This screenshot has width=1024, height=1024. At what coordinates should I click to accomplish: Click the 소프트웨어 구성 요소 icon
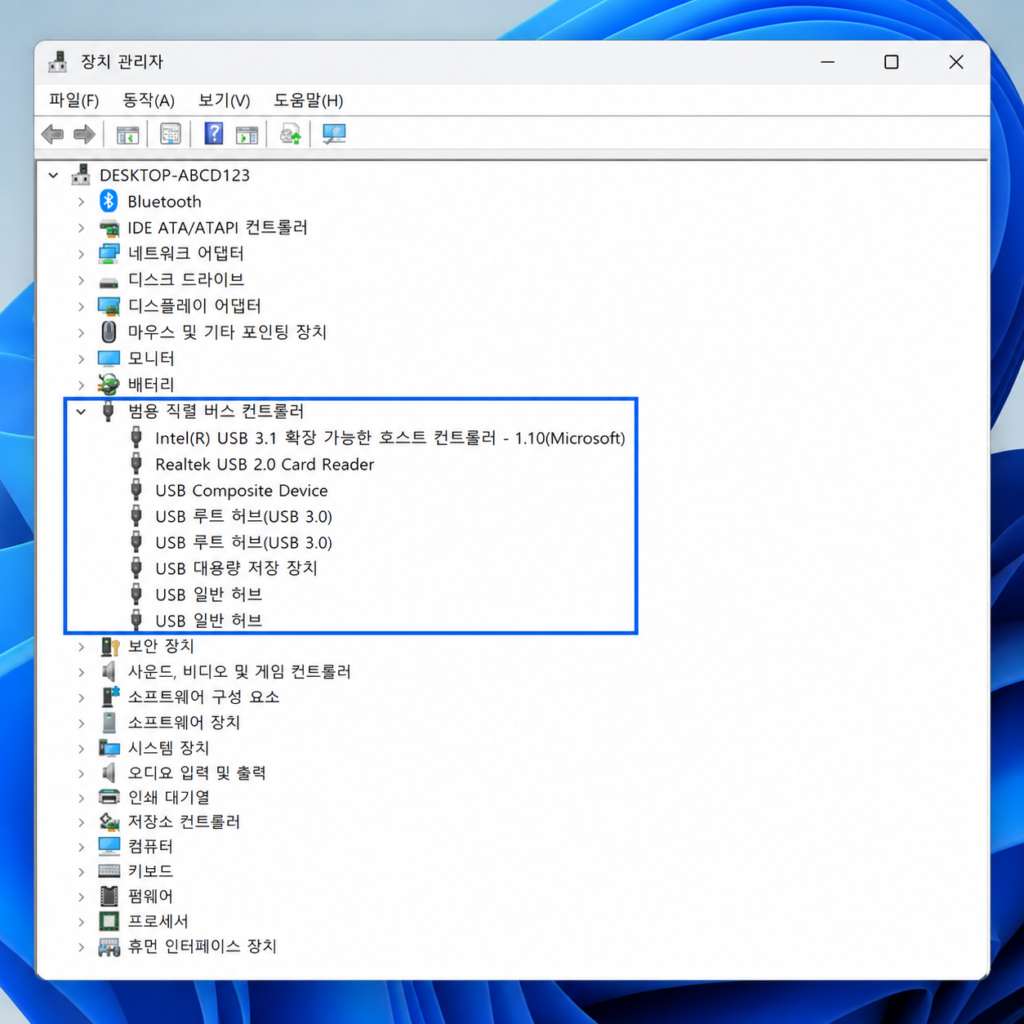[110, 697]
